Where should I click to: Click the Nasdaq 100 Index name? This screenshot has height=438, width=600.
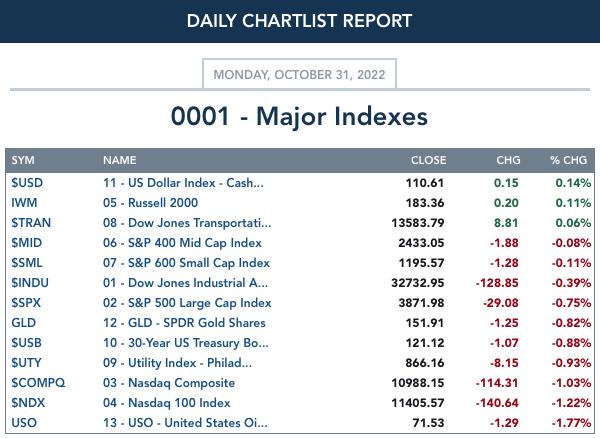coord(166,403)
